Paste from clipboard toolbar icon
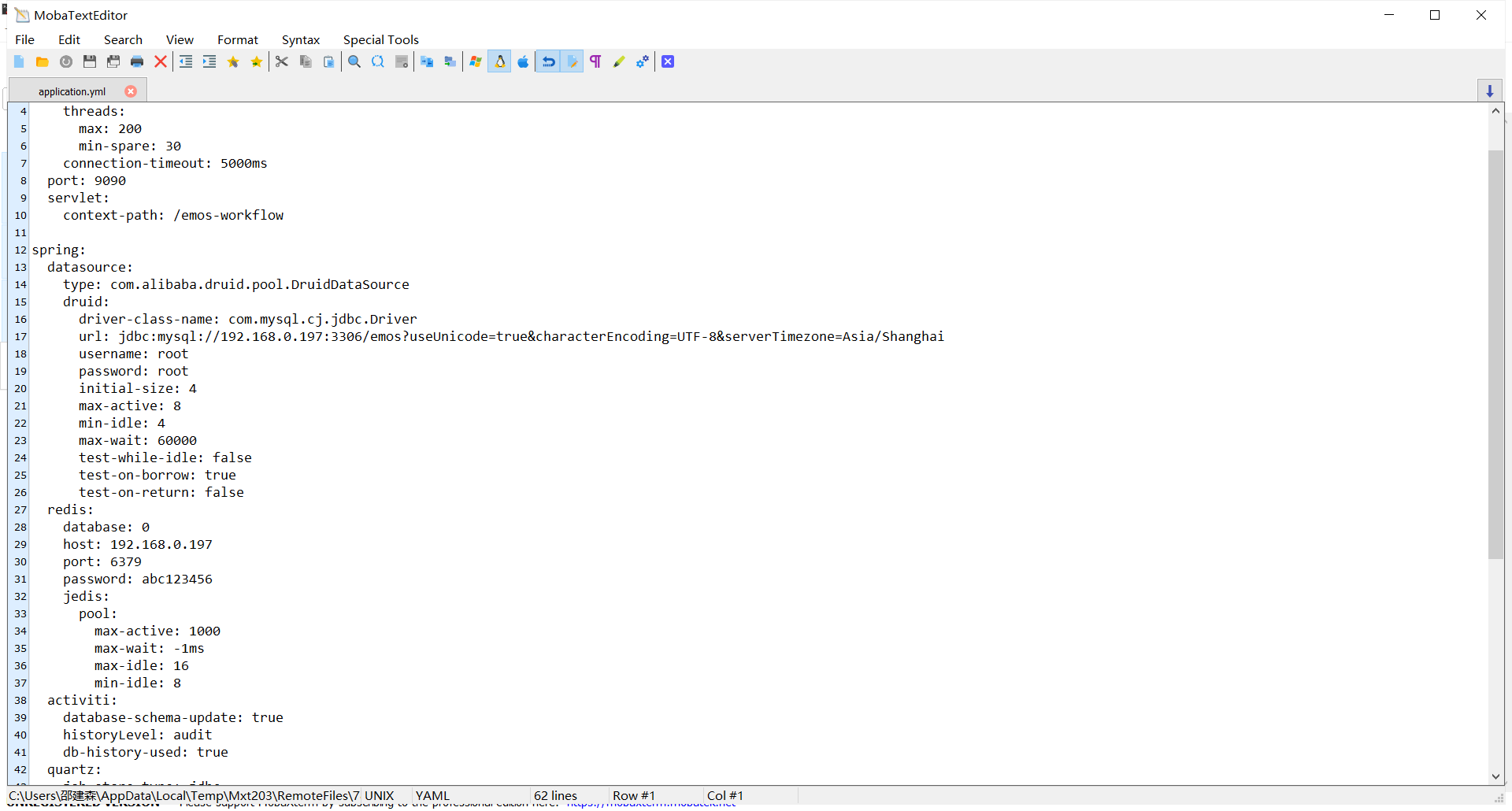Viewport: 1512px width, 811px height. [x=329, y=61]
